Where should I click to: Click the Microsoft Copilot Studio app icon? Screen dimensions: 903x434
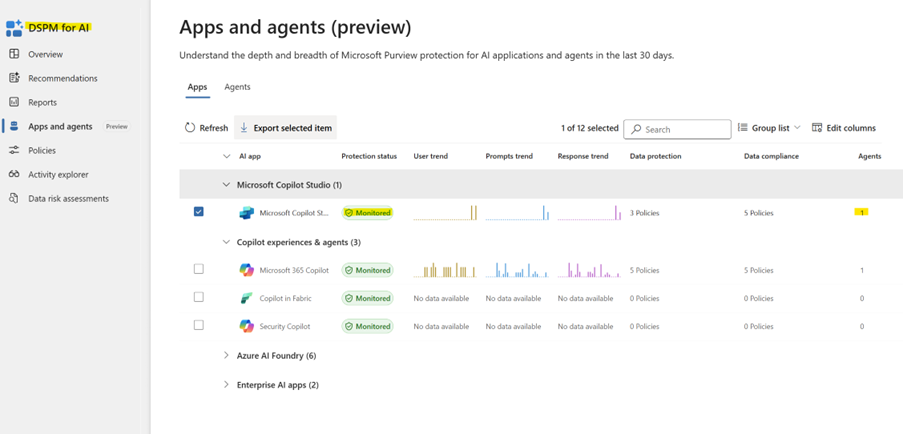(246, 213)
